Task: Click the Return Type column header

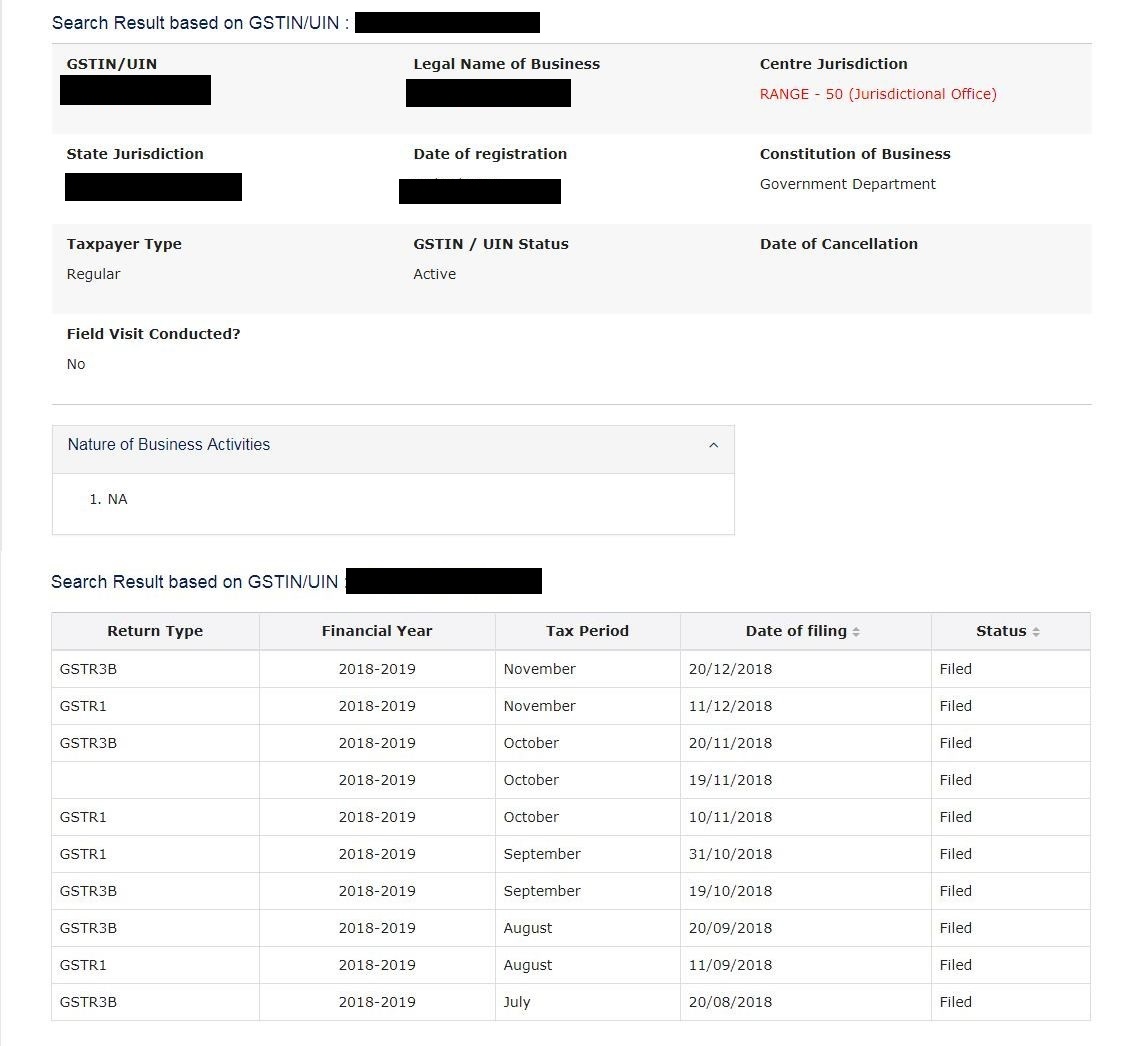Action: [155, 631]
